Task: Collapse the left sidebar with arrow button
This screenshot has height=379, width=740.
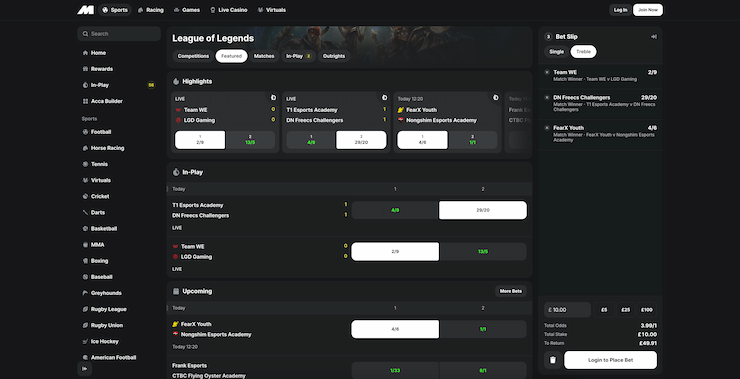Action: tap(84, 369)
